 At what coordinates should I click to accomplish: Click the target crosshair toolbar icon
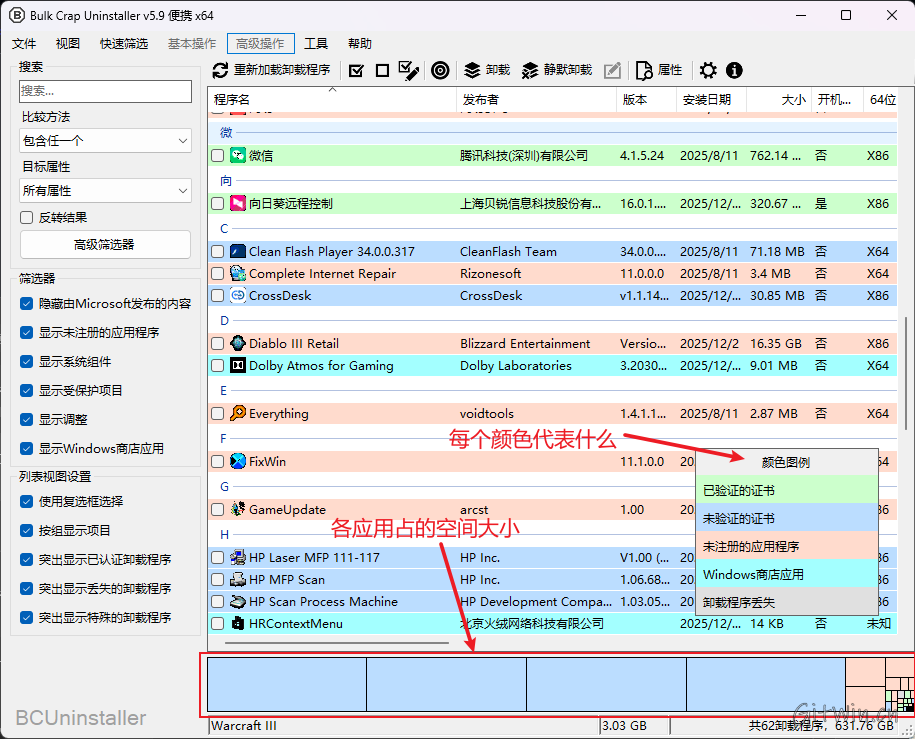[440, 71]
